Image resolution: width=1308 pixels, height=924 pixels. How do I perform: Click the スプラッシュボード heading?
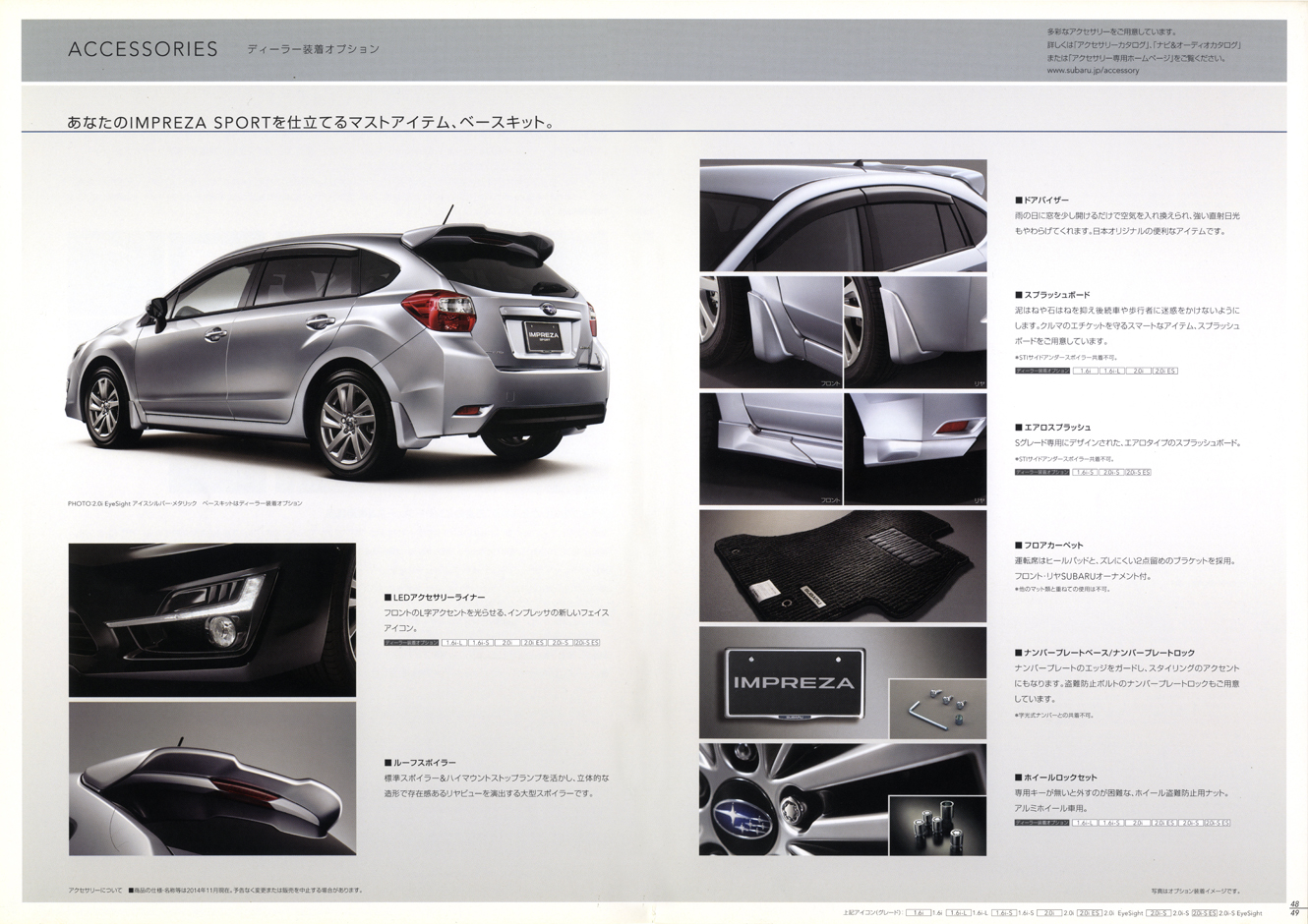(1052, 295)
